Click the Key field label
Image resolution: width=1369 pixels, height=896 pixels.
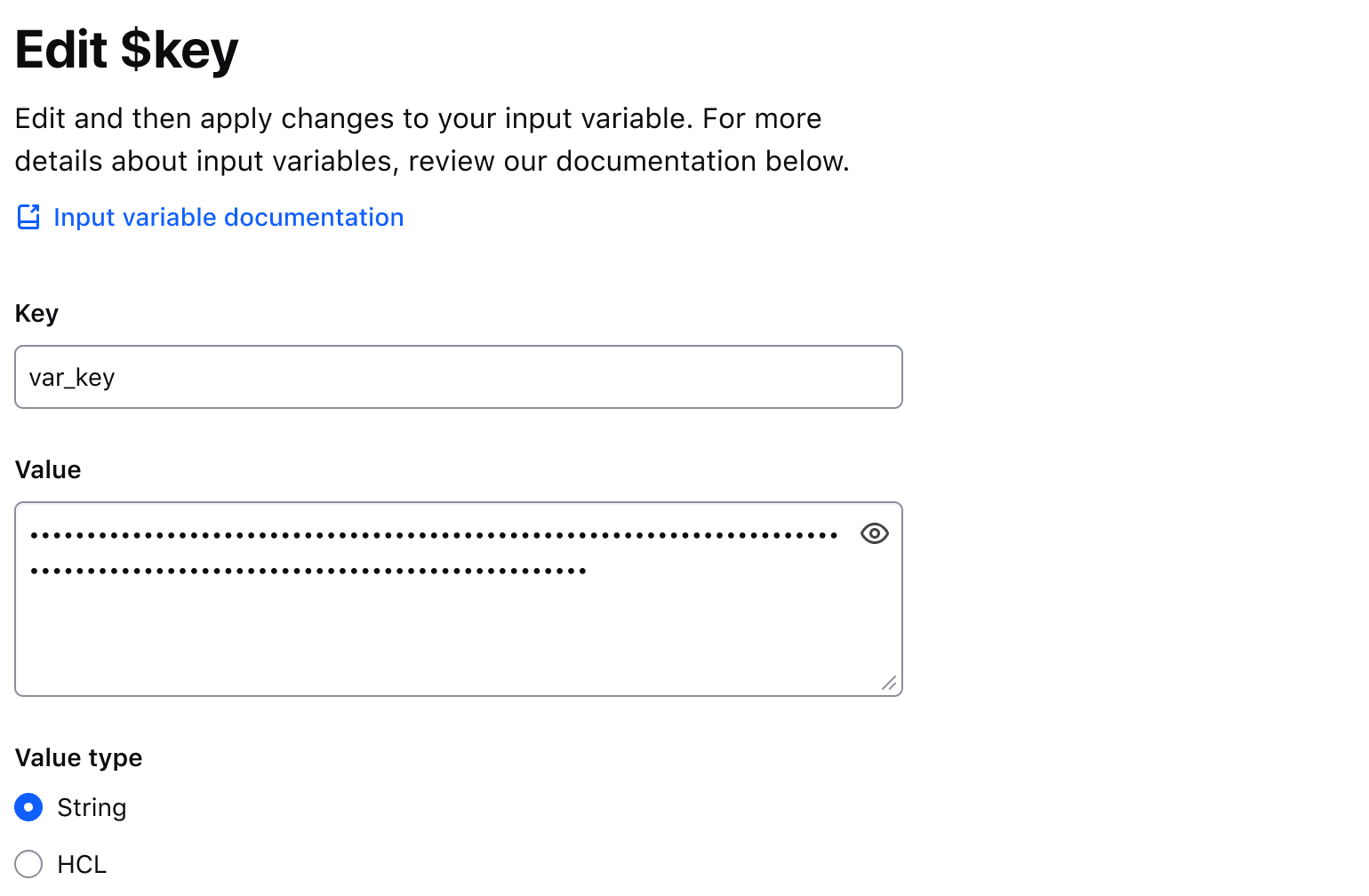[36, 313]
